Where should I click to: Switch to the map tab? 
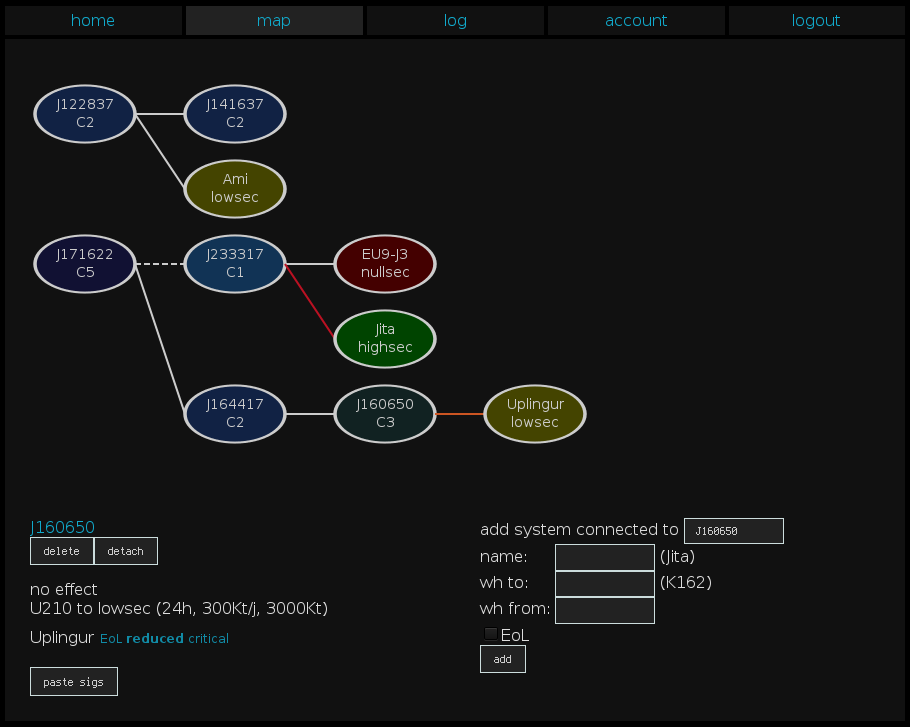click(274, 20)
